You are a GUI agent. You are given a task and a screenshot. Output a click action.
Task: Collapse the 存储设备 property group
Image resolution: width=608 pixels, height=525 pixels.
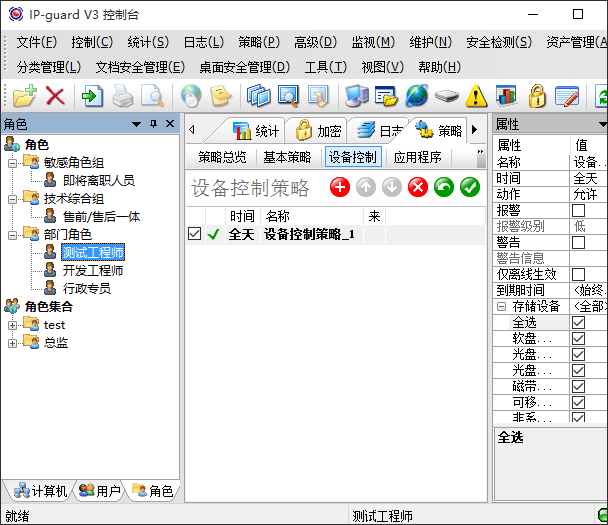pyautogui.click(x=501, y=307)
